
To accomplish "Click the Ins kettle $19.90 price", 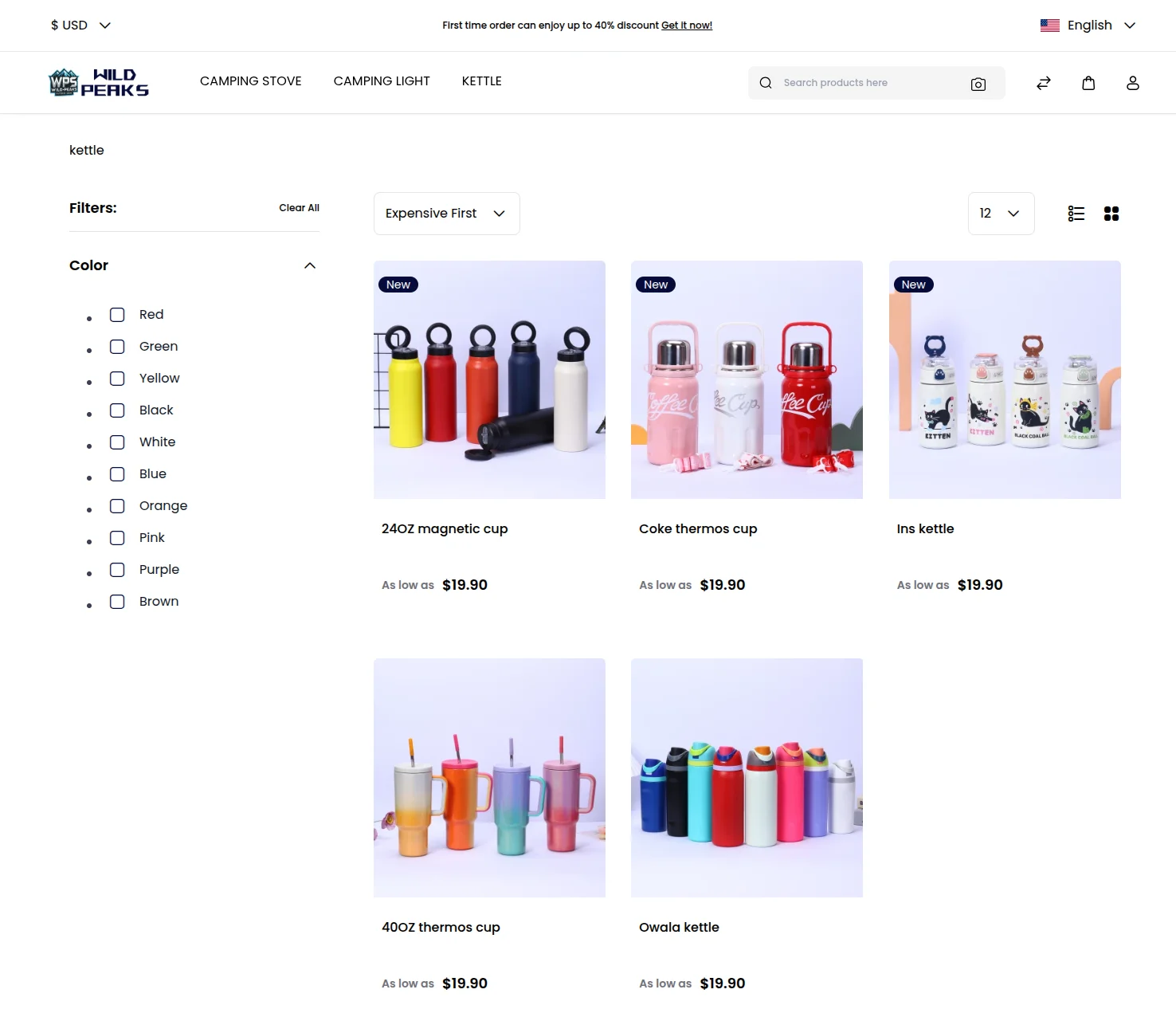I will tap(980, 585).
